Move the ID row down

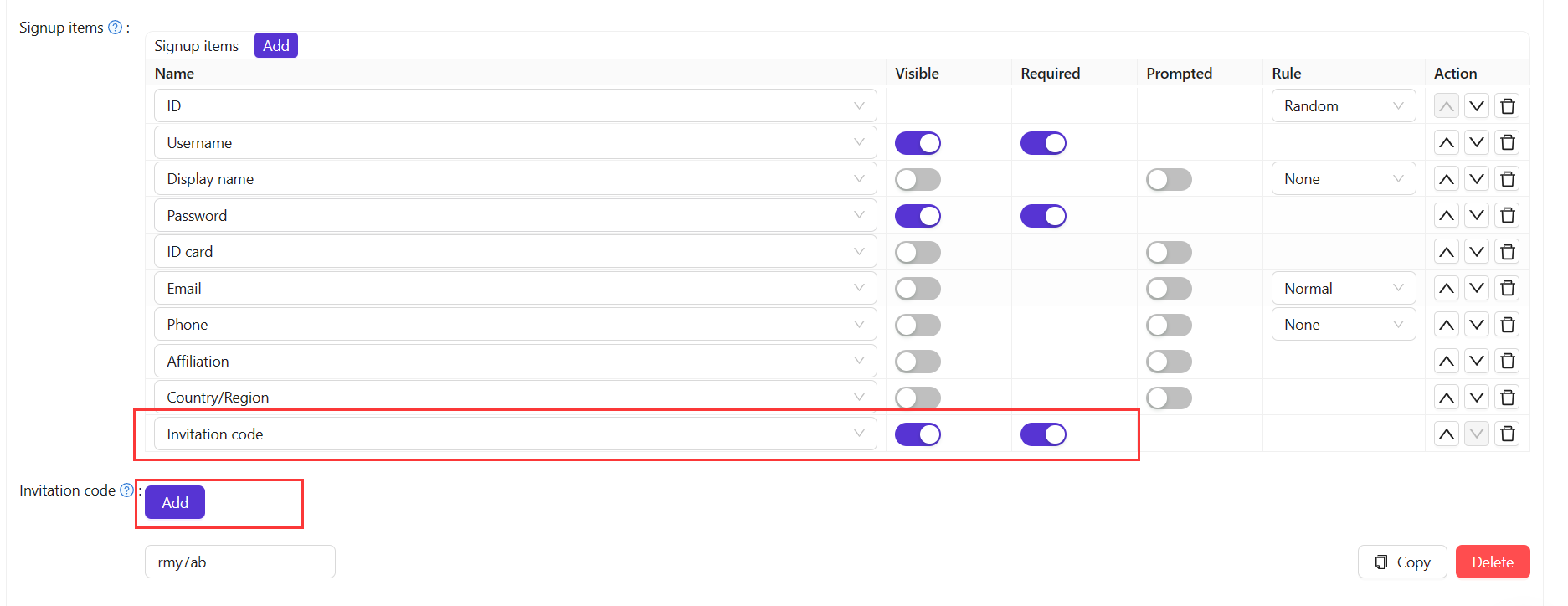(x=1477, y=106)
